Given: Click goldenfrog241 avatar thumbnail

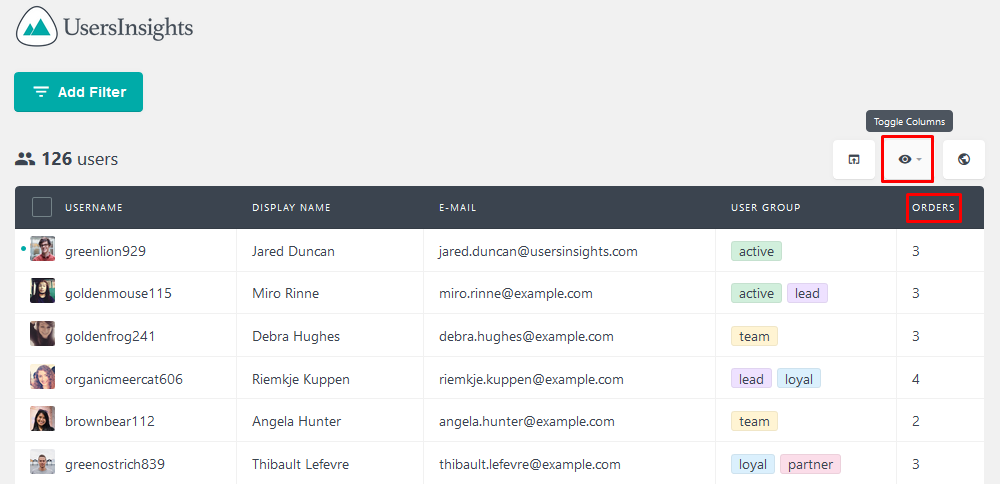Looking at the screenshot, I should (x=42, y=334).
